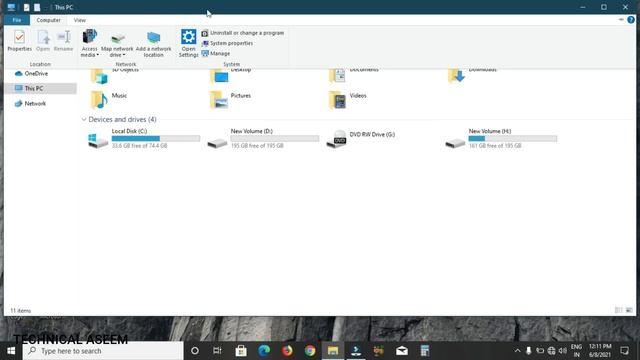This screenshot has width=640, height=360.
Task: Minimize the ribbon with the chevron
Action: tap(621, 20)
